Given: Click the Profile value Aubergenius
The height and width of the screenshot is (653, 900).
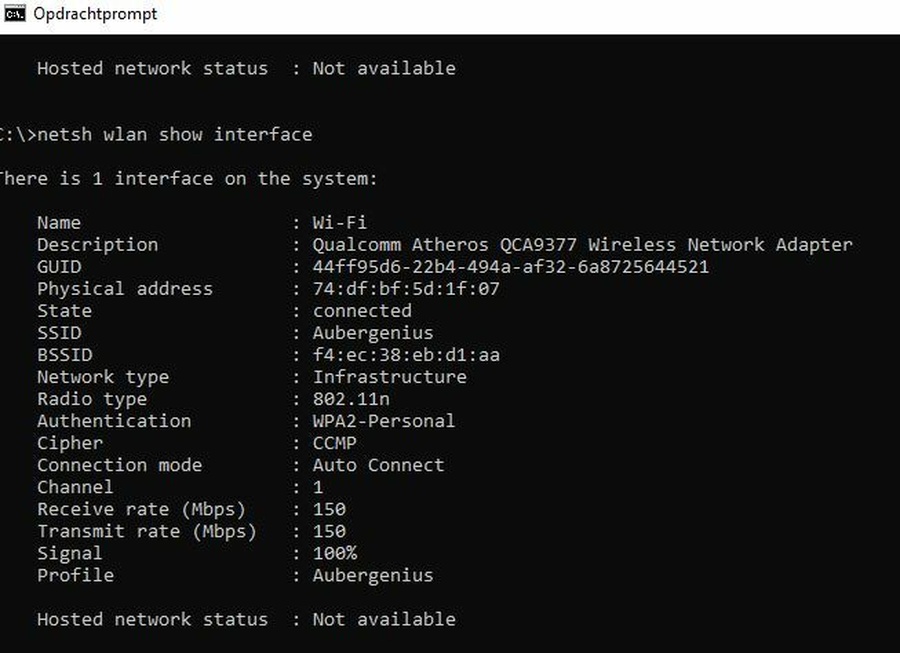Looking at the screenshot, I should coord(373,575).
